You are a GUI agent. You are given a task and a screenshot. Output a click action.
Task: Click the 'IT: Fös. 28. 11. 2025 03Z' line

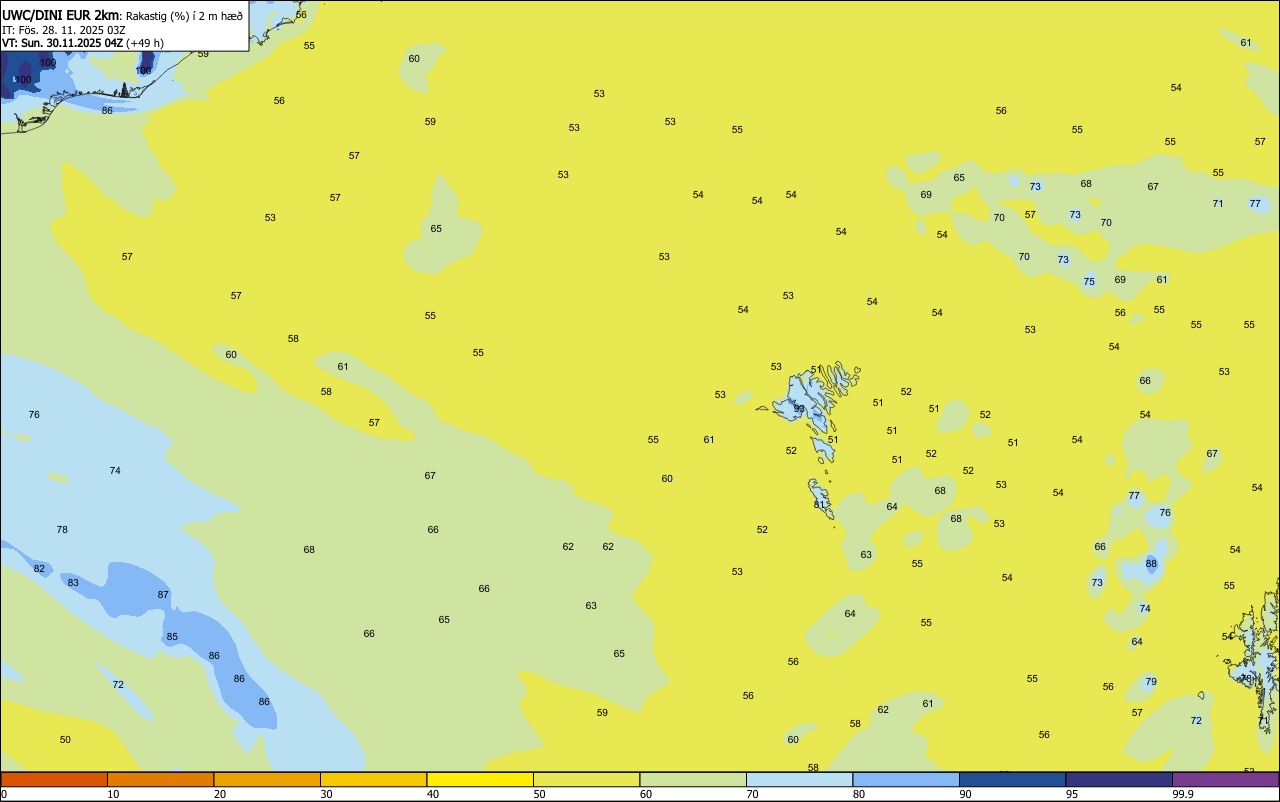coord(62,29)
